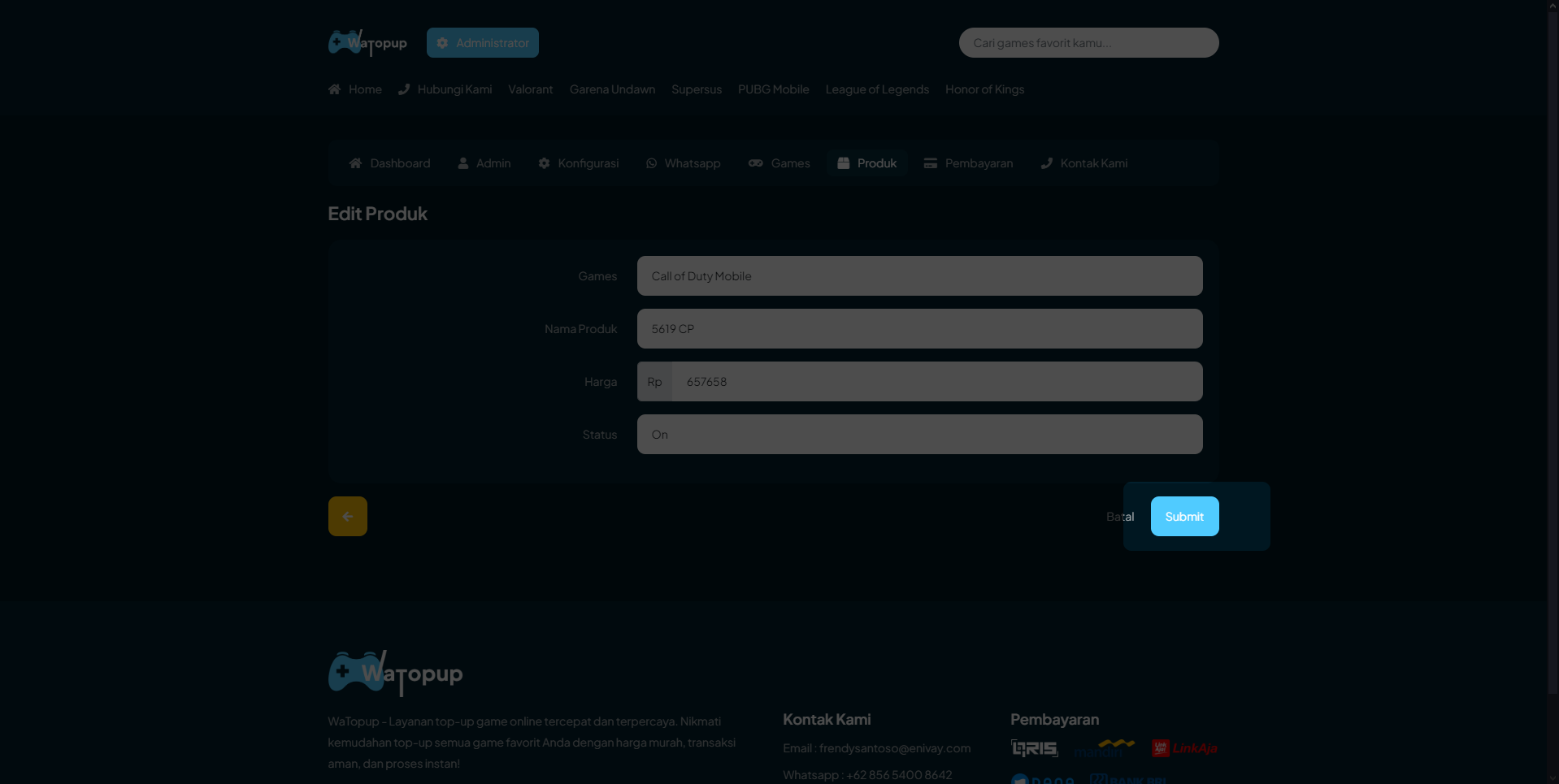Click the Konfigurasi gear icon
This screenshot has width=1559, height=784.
click(x=544, y=163)
